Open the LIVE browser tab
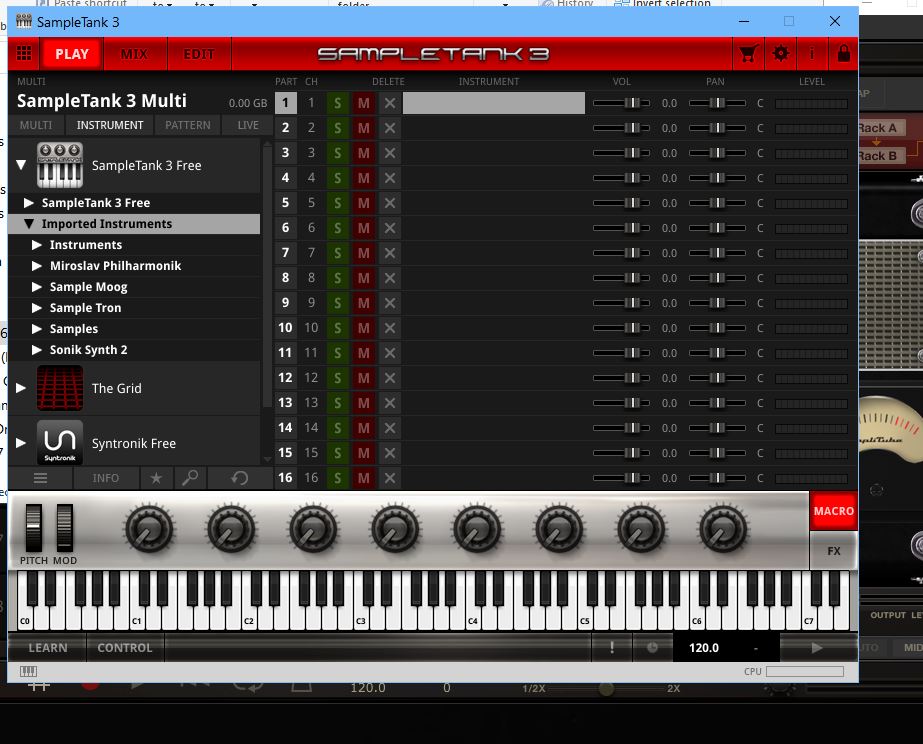The height and width of the screenshot is (744, 923). point(248,125)
